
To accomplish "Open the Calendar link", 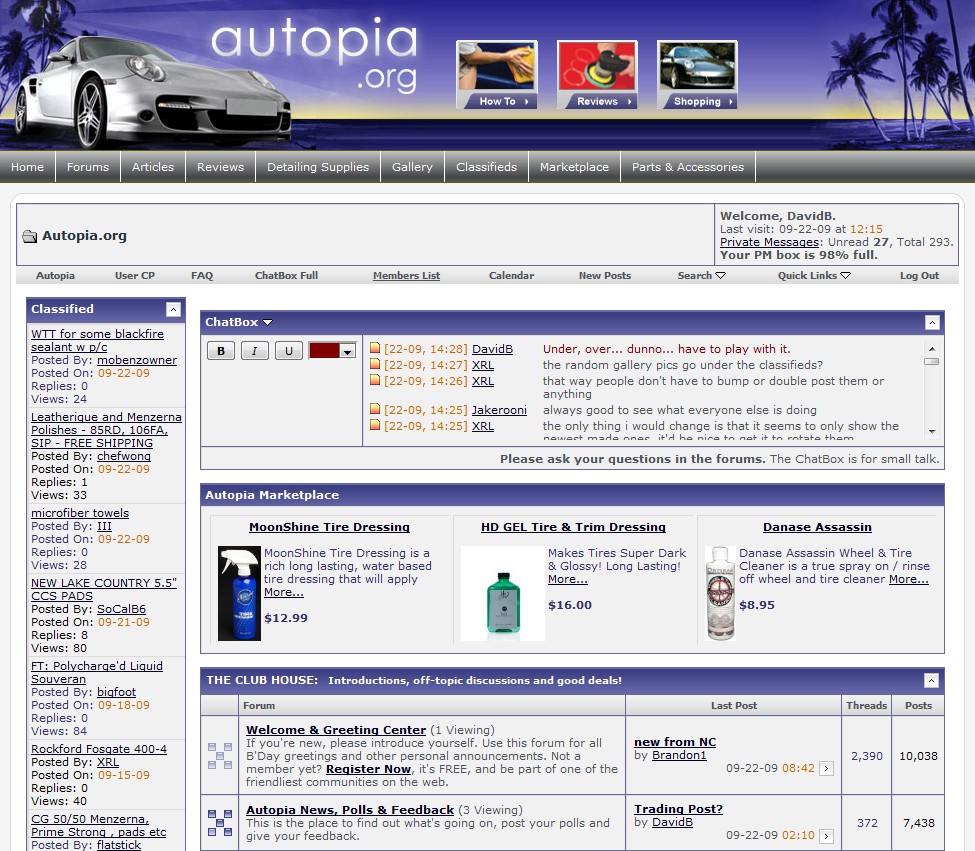I will coord(511,275).
